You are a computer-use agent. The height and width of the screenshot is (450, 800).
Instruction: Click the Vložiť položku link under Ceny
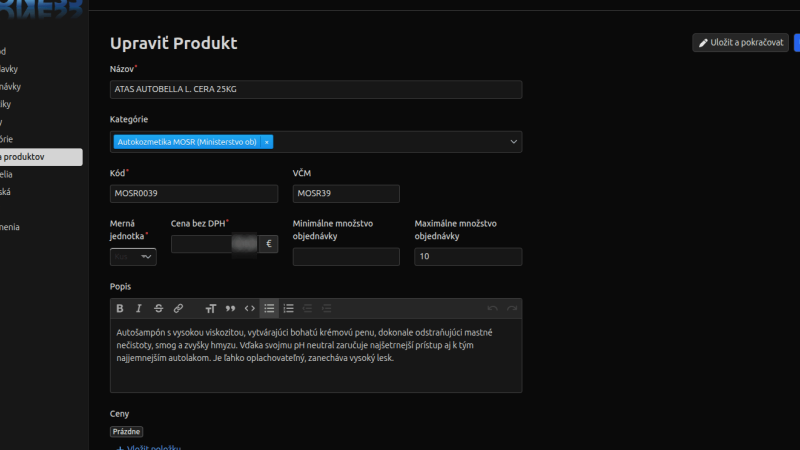click(148, 447)
